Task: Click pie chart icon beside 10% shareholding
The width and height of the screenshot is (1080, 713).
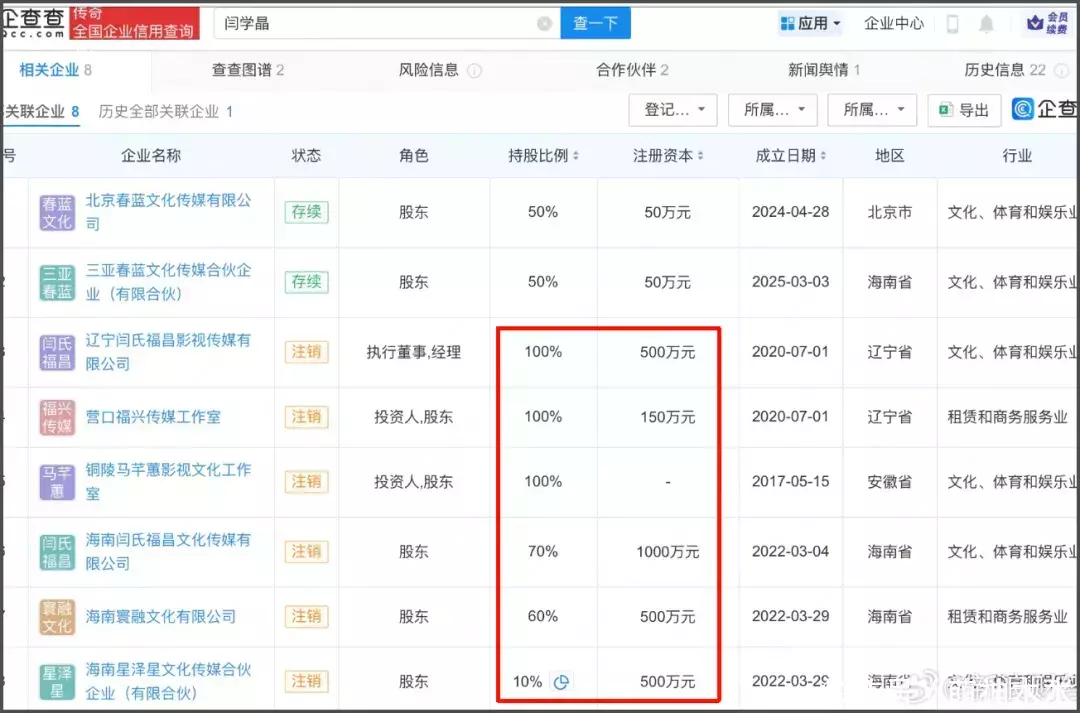Action: pyautogui.click(x=561, y=682)
